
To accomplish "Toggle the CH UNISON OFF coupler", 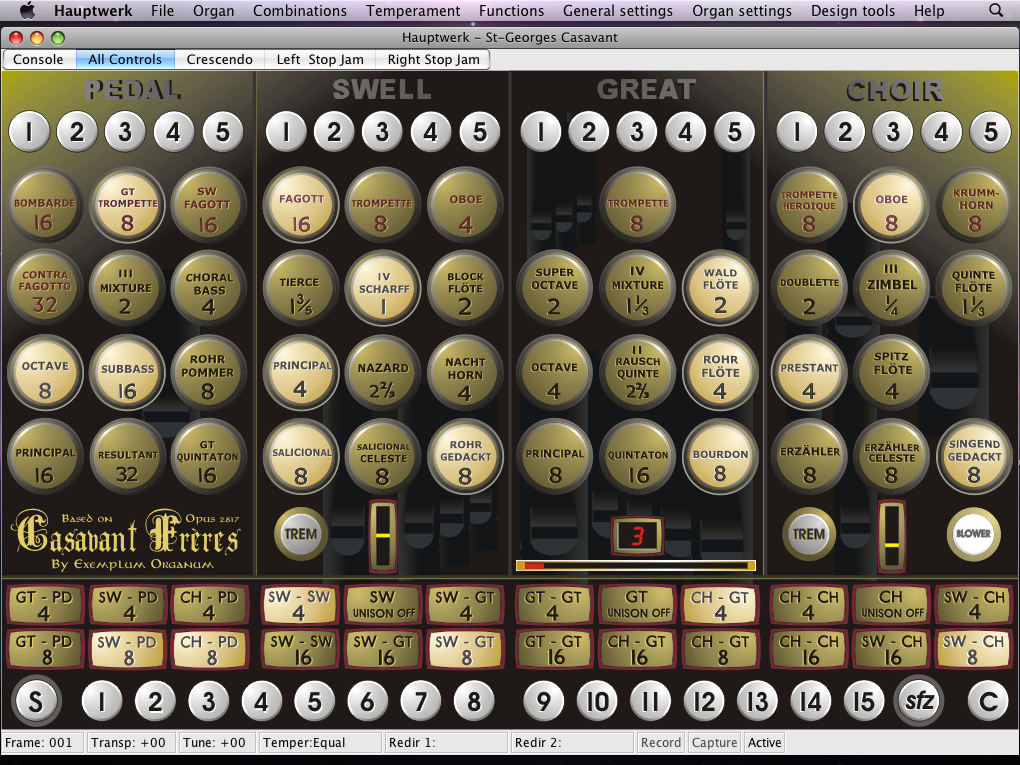I will tap(891, 604).
